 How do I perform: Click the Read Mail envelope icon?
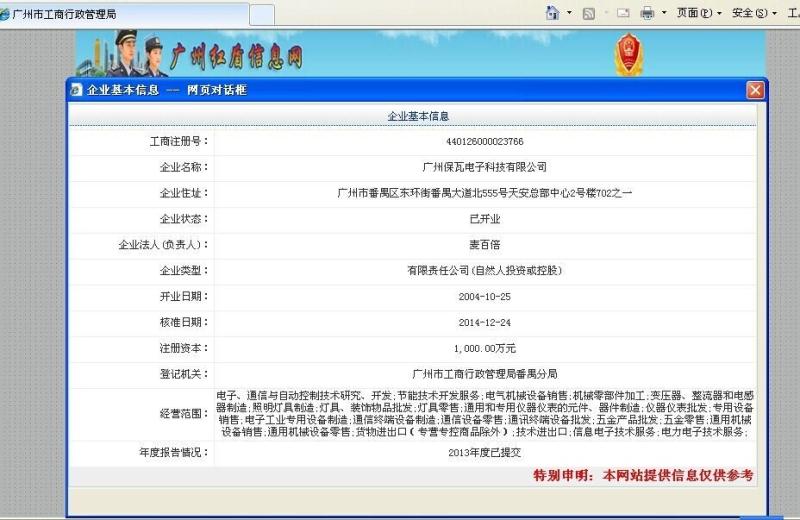[623, 13]
